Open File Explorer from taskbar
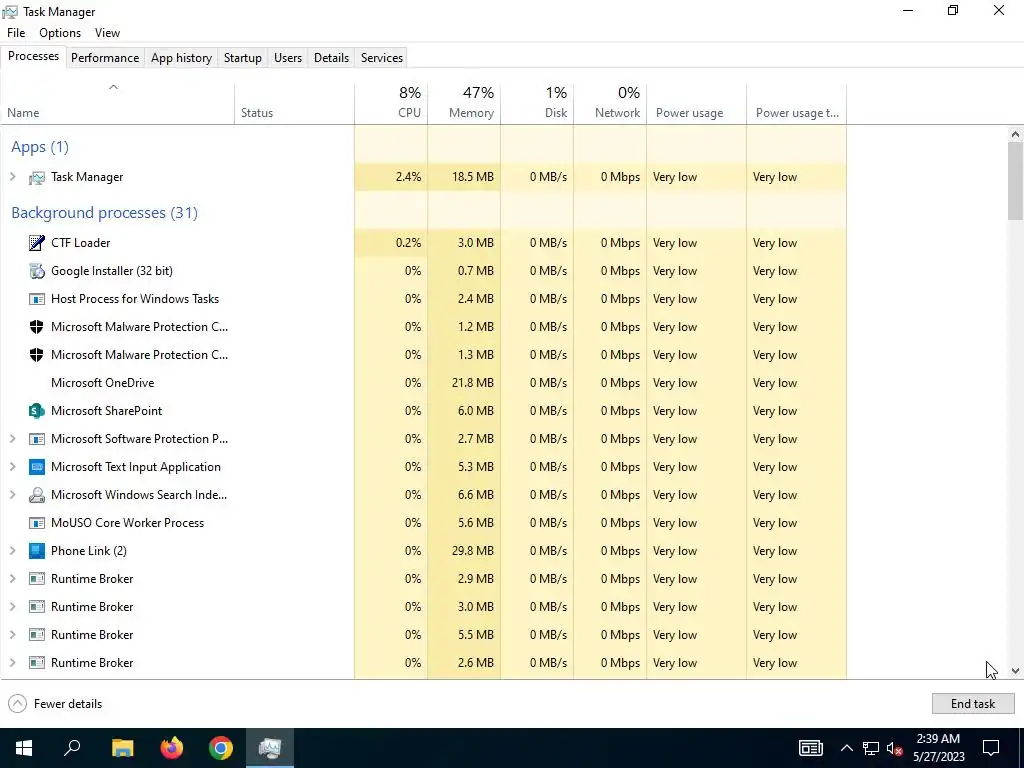 (x=122, y=748)
